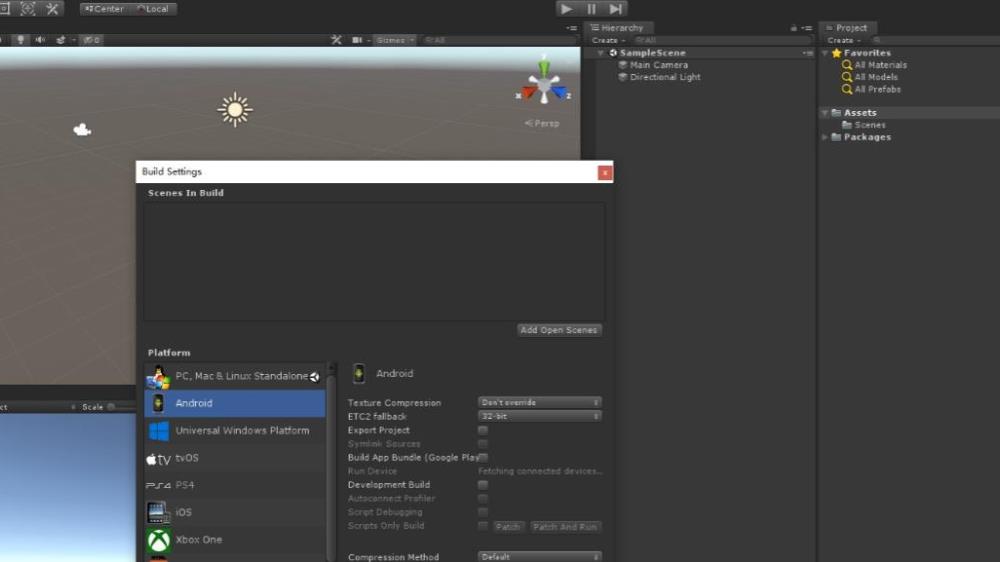Click the Pause button in toolbar

pos(591,9)
